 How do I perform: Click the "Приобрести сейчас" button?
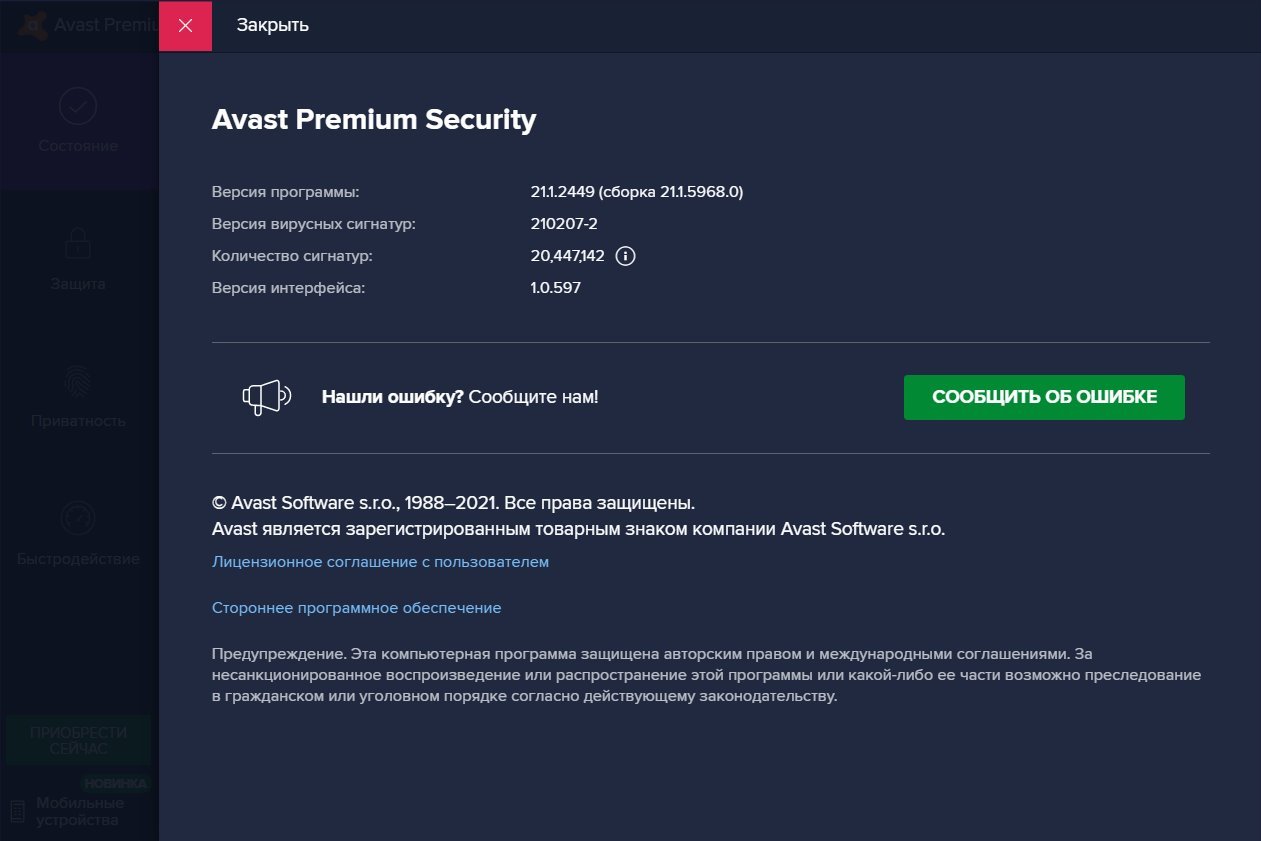coord(78,740)
